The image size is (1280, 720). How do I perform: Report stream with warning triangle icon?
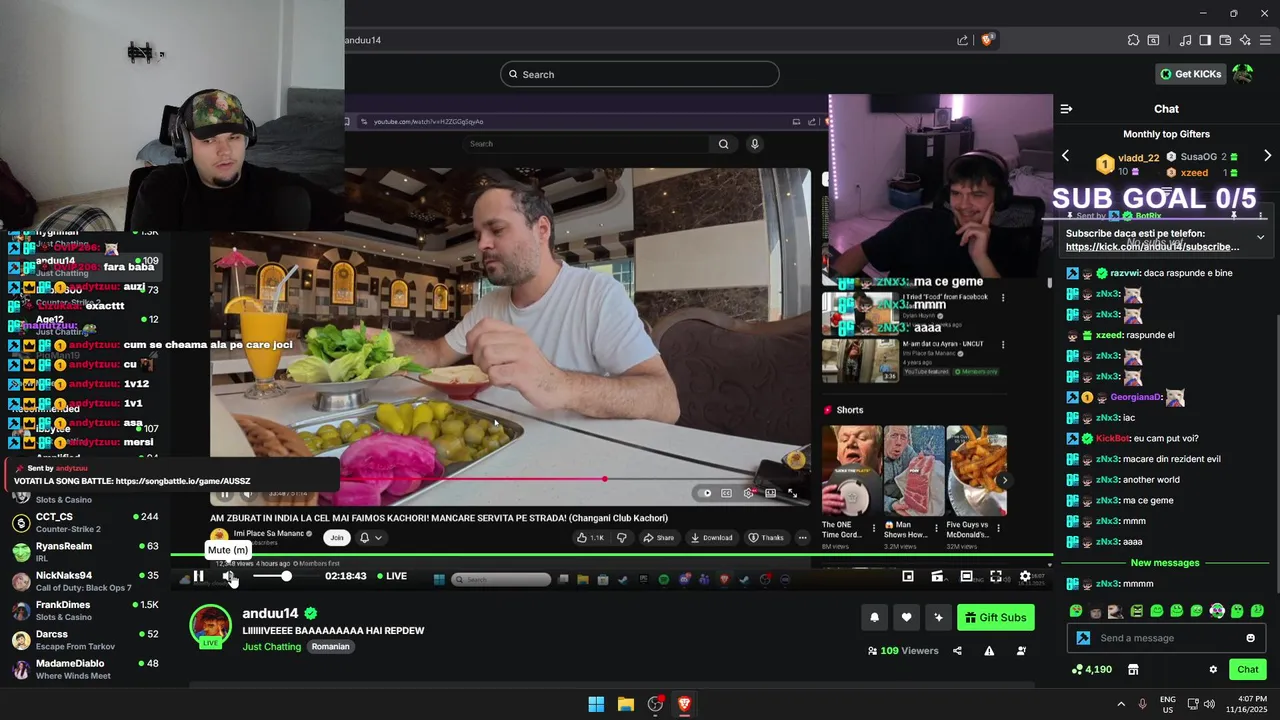(989, 651)
